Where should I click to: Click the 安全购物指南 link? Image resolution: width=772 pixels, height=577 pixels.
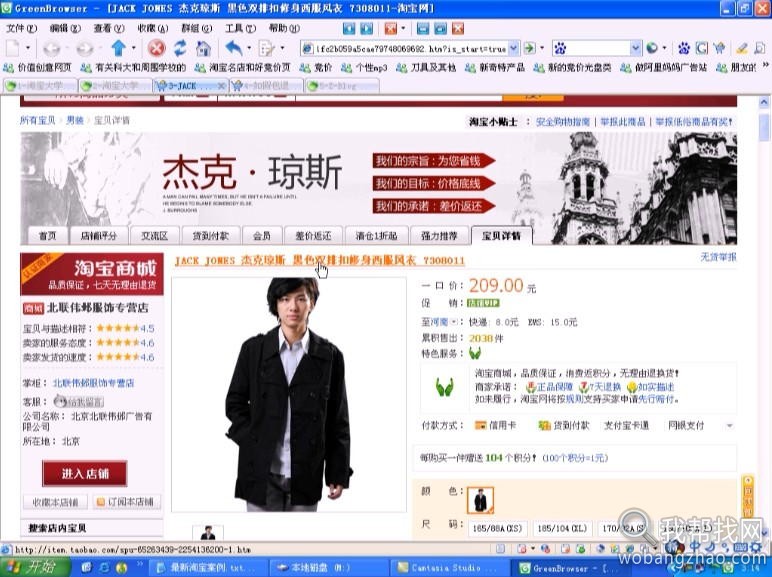563,122
